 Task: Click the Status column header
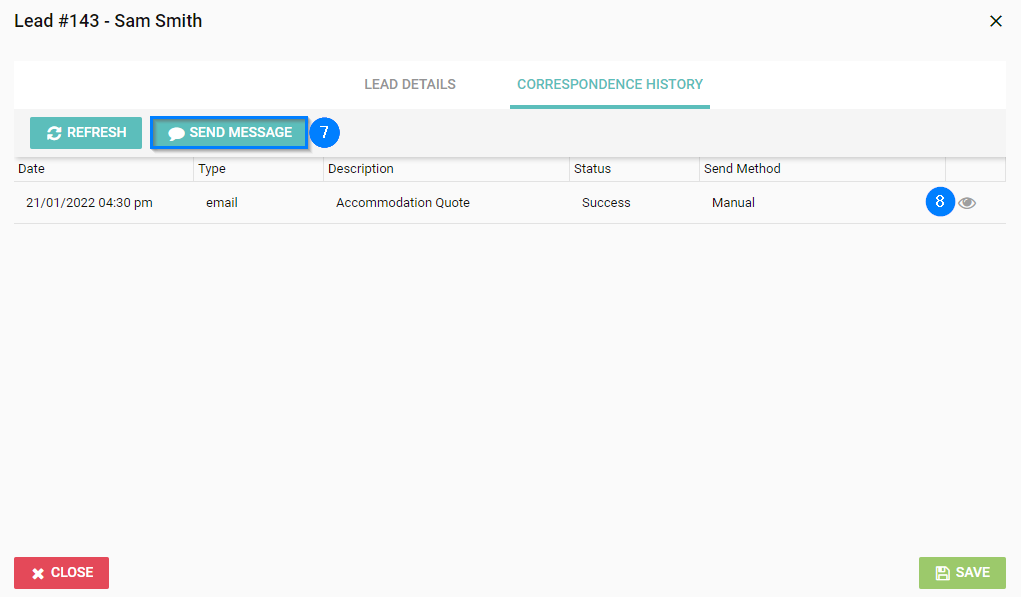592,169
